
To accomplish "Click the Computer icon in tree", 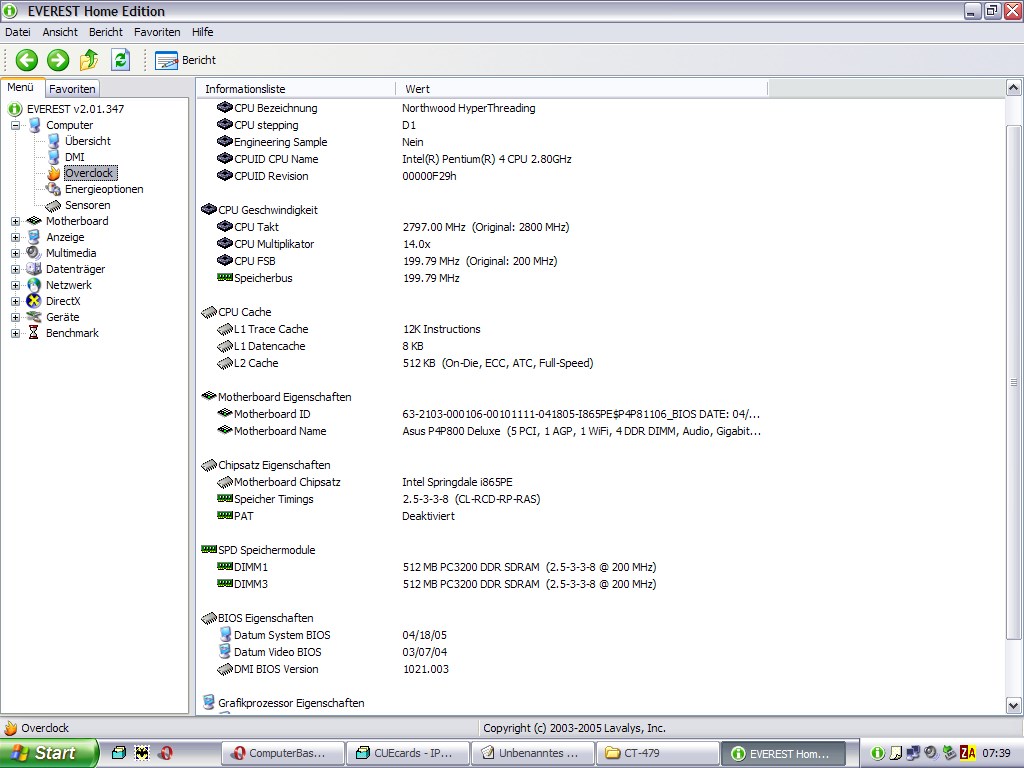I will click(34, 125).
